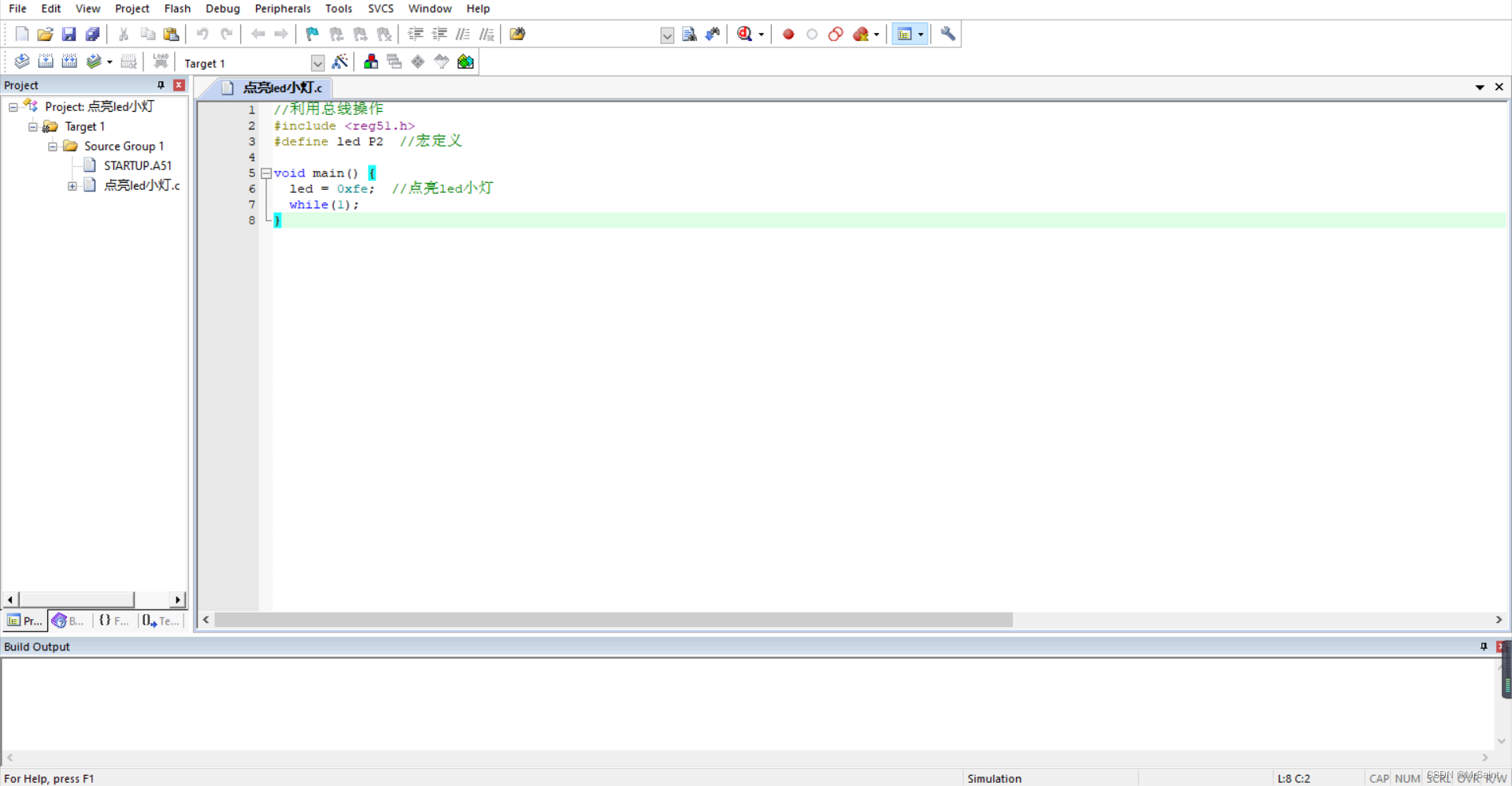This screenshot has width=1512, height=786.
Task: Pin the Project panel
Action: pos(161,85)
